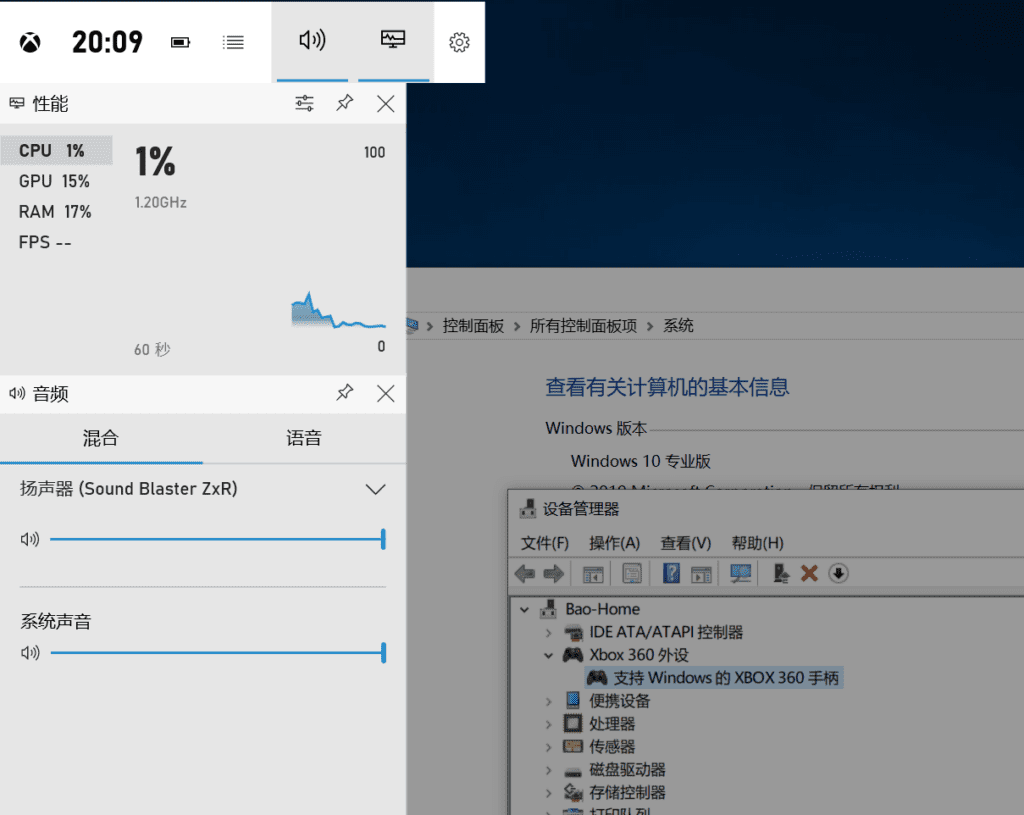This screenshot has height=815, width=1024.
Task: Select the RAM 17% metric
Action: (55, 212)
